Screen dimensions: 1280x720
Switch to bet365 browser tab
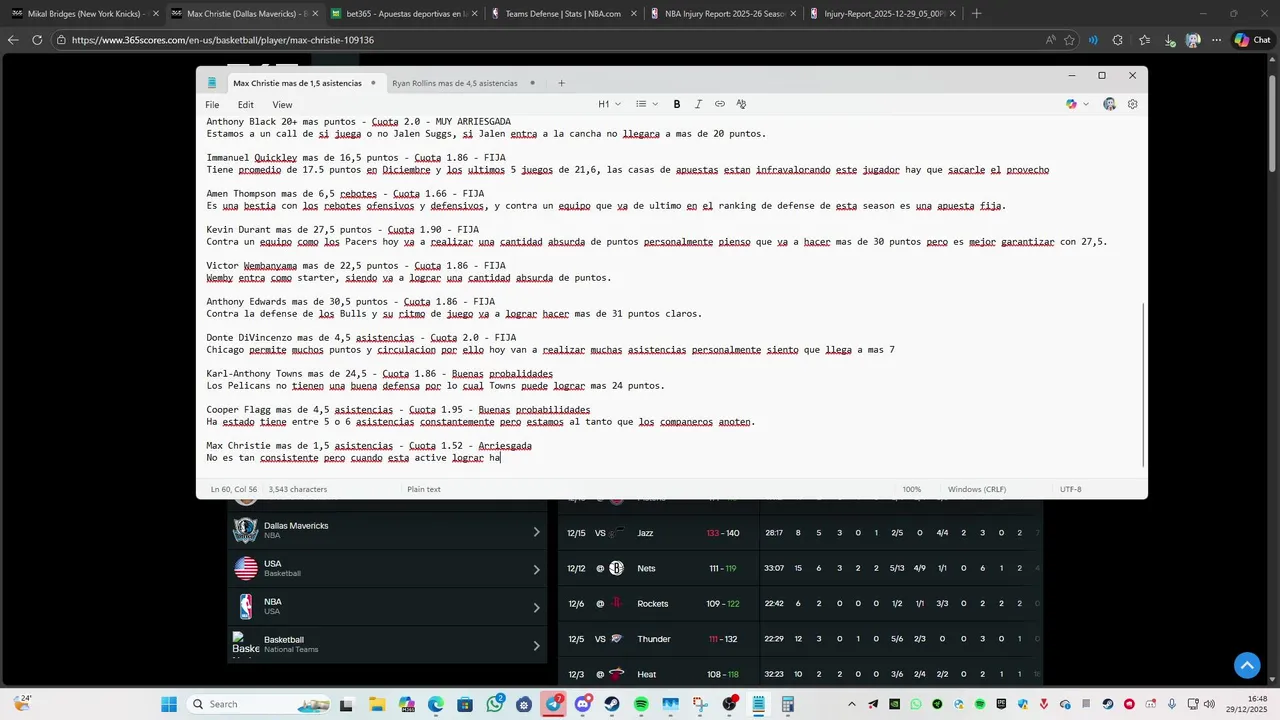click(403, 14)
